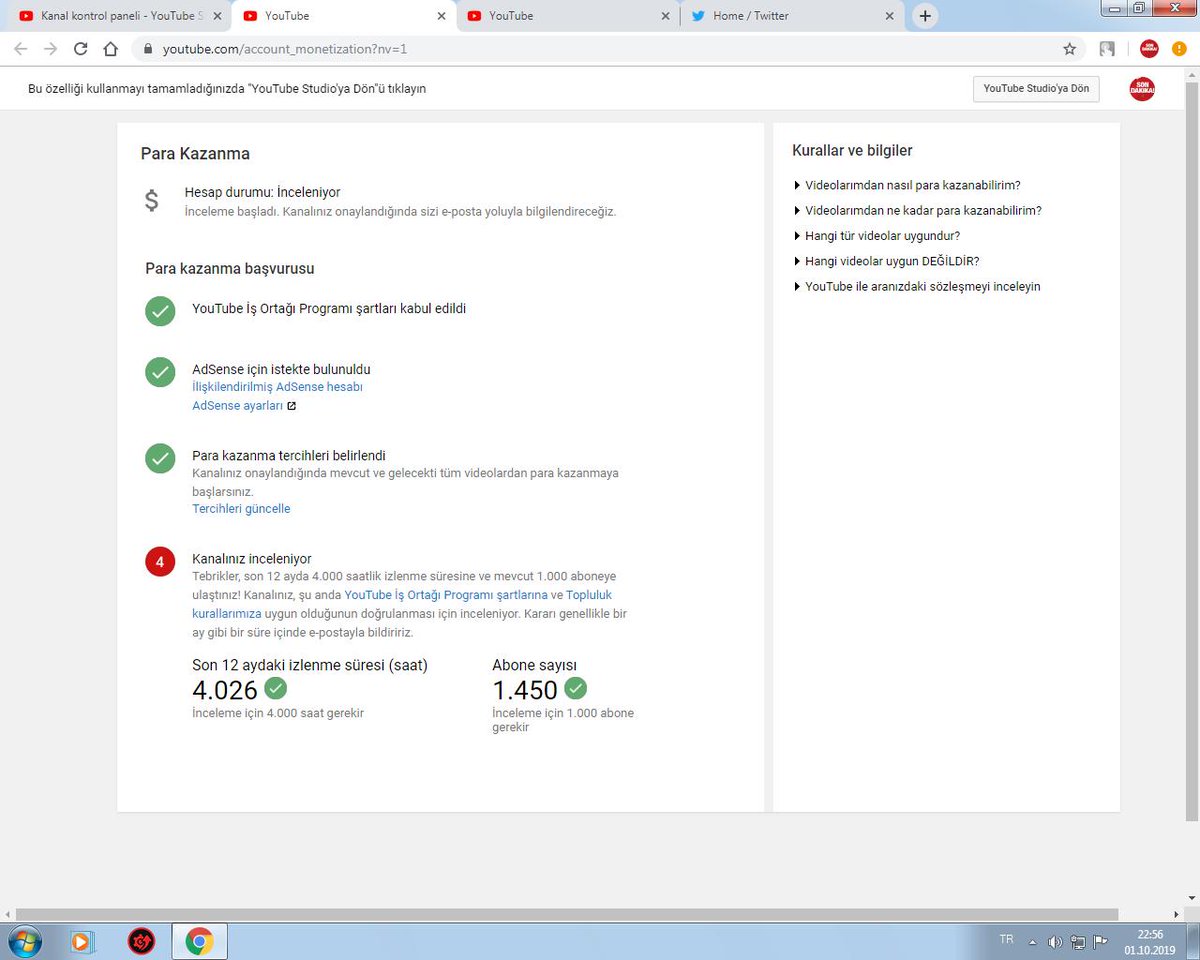Image resolution: width=1200 pixels, height=960 pixels.
Task: Click the external link icon beside AdSense ayarları
Action: [291, 406]
